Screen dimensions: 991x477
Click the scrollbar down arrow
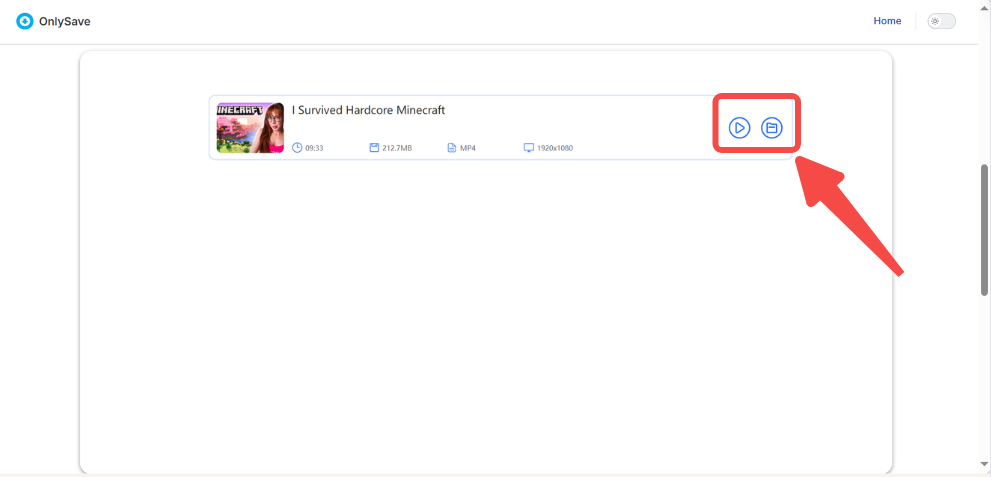984,464
